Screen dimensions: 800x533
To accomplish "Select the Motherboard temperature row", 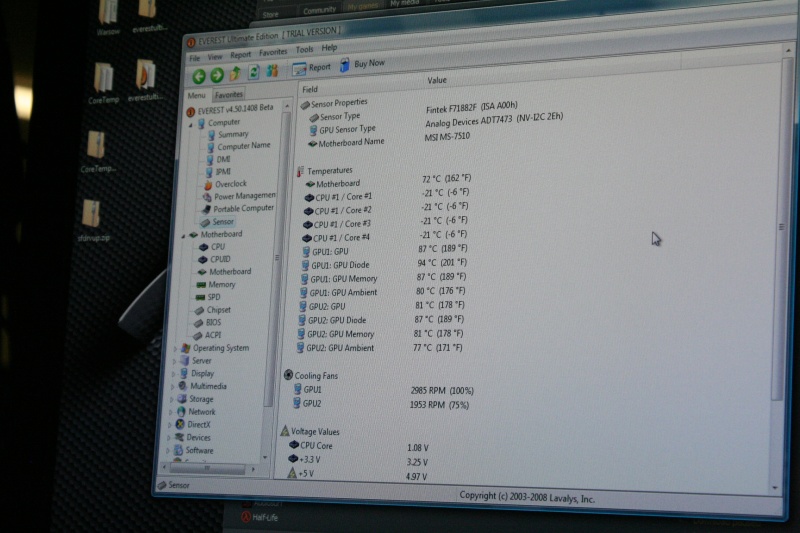I will [x=388, y=181].
